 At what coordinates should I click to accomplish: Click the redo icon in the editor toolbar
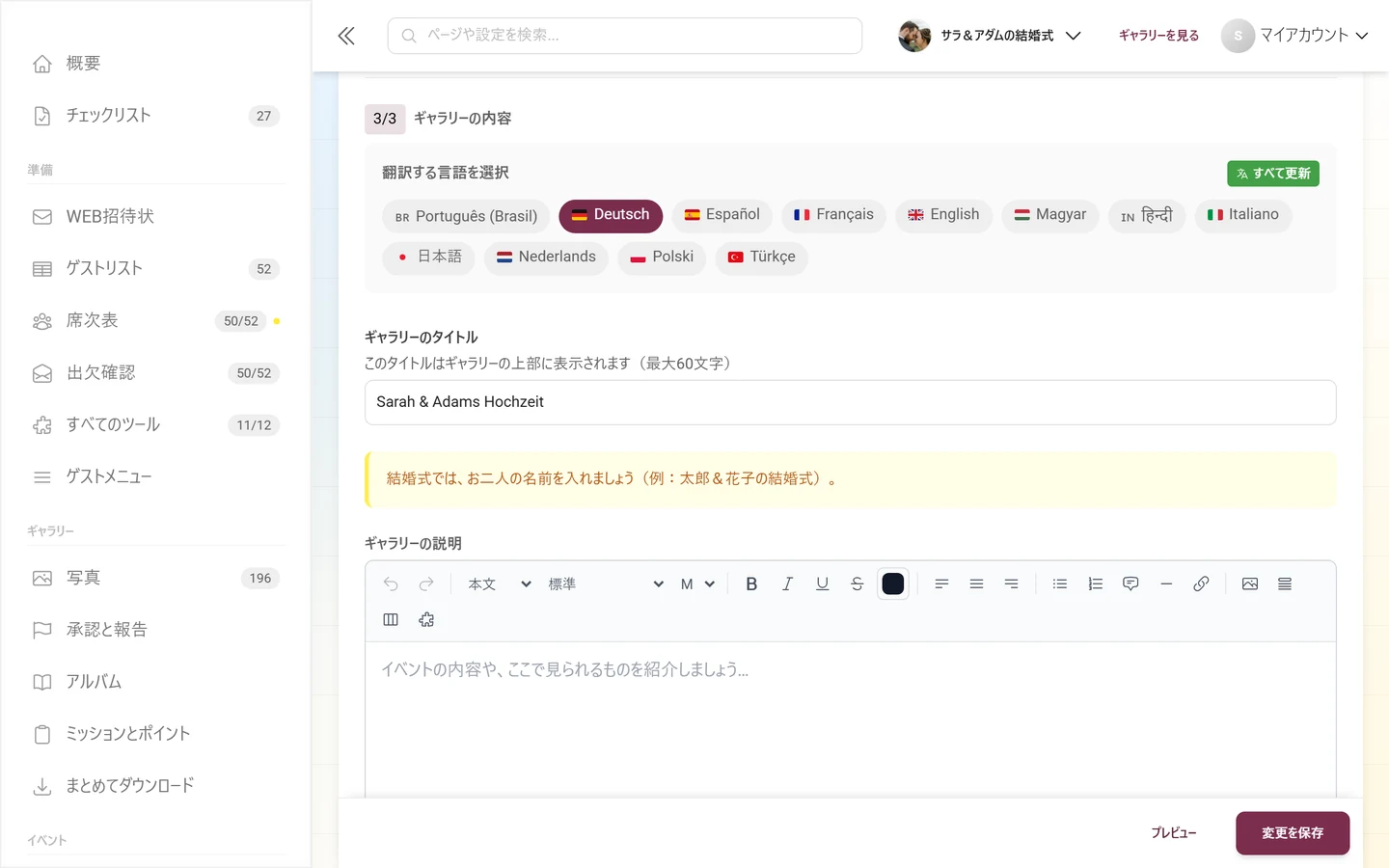coord(426,583)
